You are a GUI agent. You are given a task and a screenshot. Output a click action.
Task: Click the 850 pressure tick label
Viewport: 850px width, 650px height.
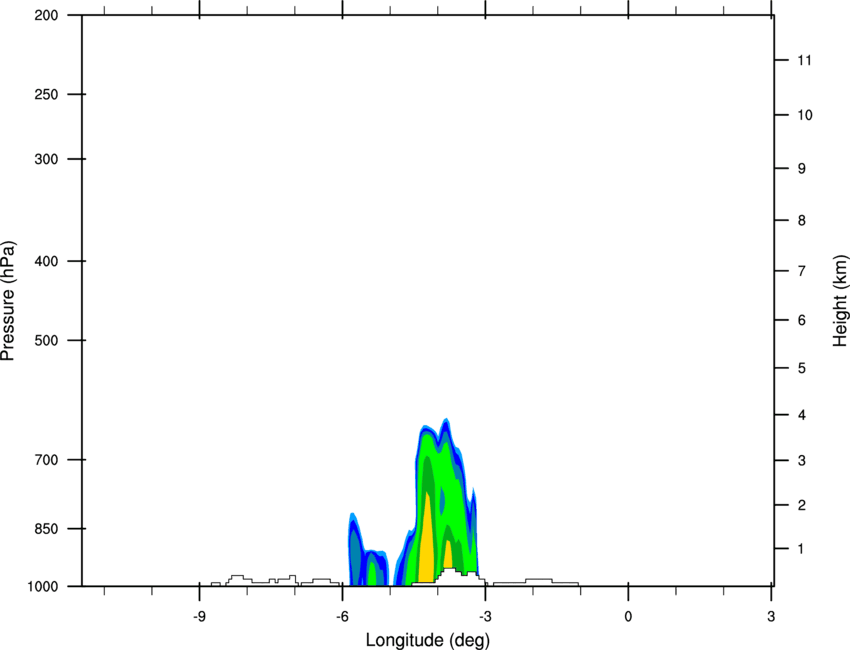pos(46,529)
